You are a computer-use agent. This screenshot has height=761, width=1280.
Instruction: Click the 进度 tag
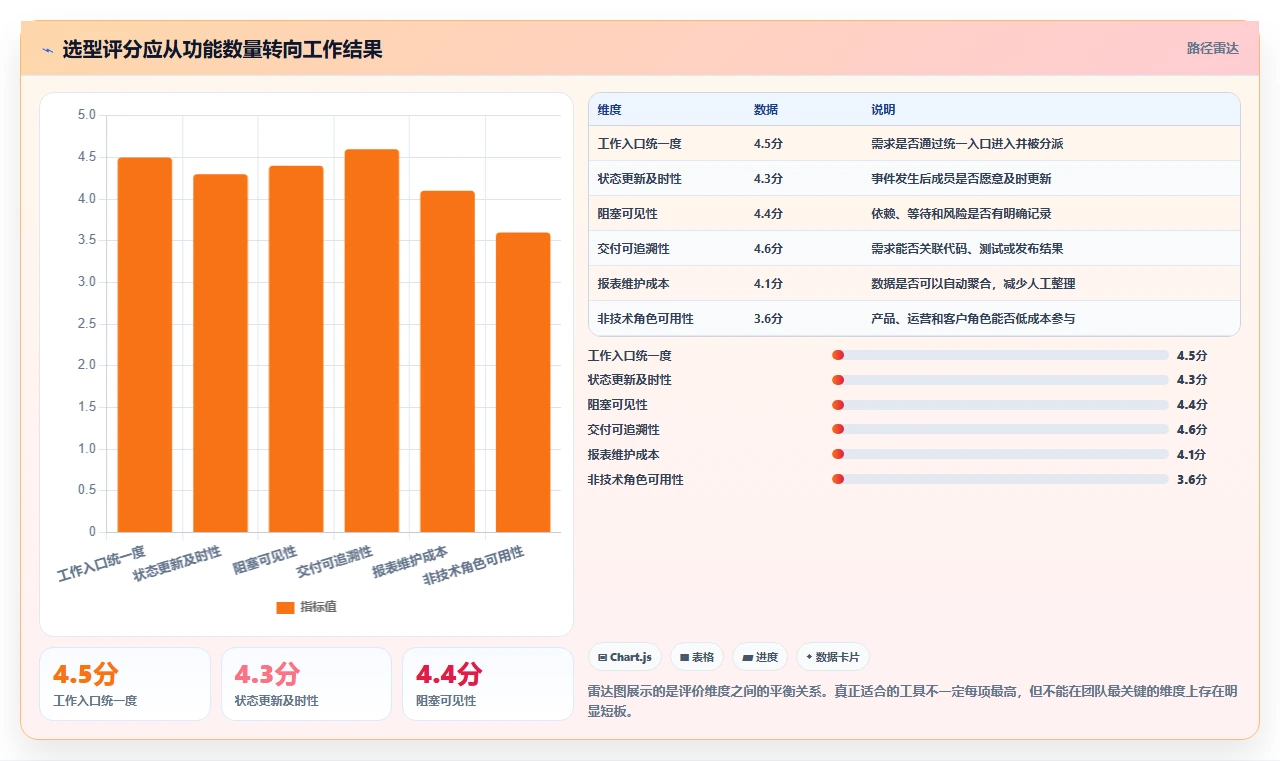point(760,657)
